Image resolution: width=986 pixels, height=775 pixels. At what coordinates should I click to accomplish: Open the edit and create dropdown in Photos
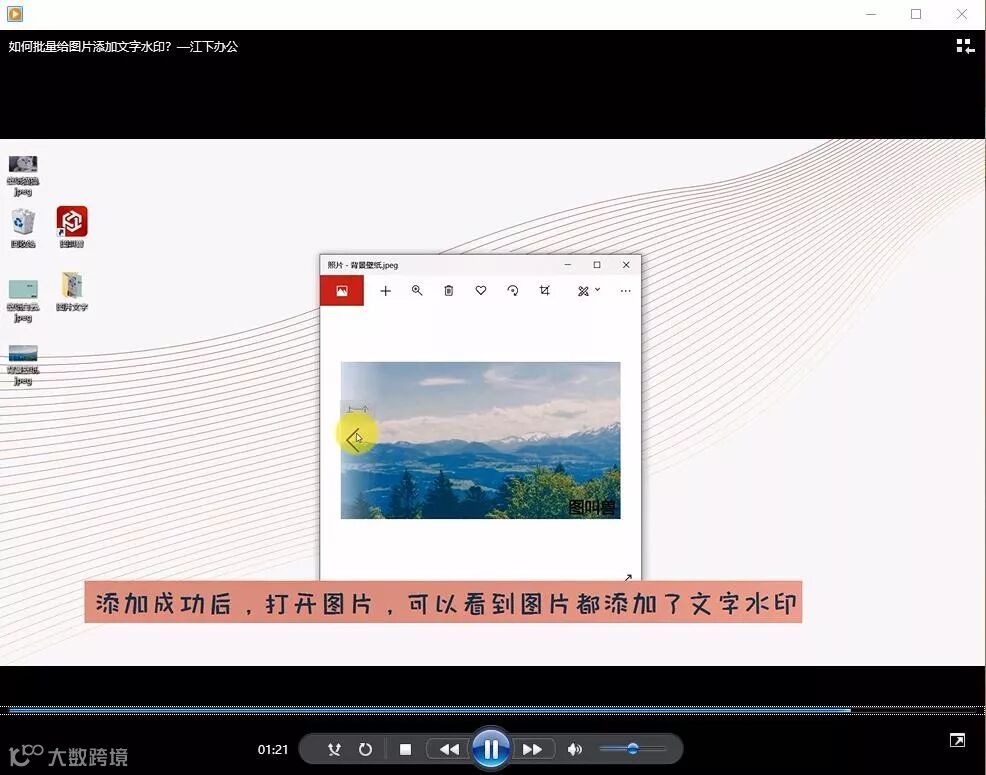click(x=589, y=291)
